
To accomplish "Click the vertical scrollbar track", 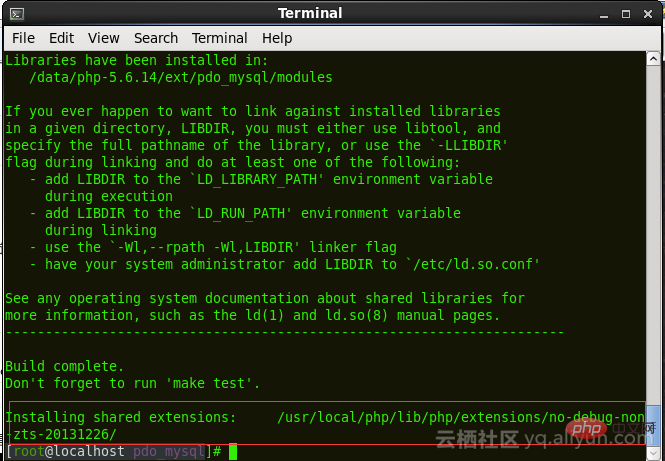I will (x=653, y=233).
